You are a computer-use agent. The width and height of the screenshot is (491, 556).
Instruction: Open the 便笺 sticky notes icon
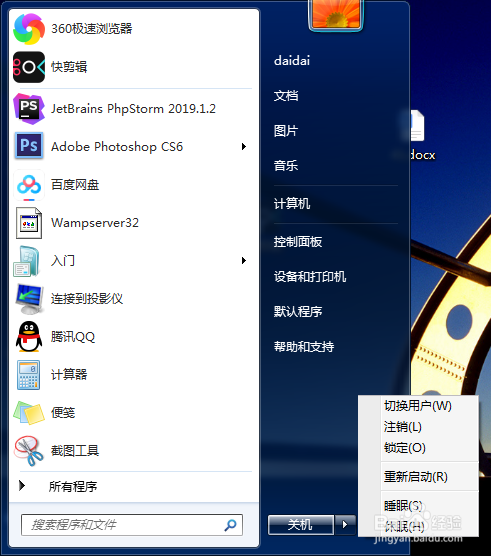[29, 413]
